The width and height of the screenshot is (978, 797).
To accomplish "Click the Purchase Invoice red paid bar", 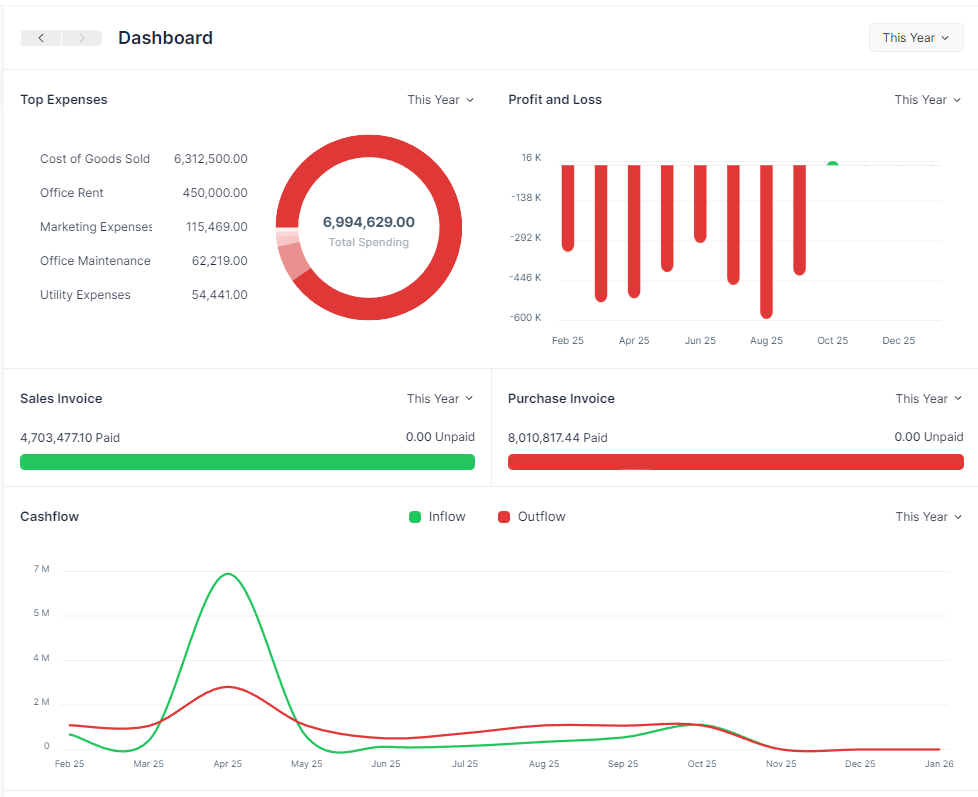I will click(x=735, y=462).
